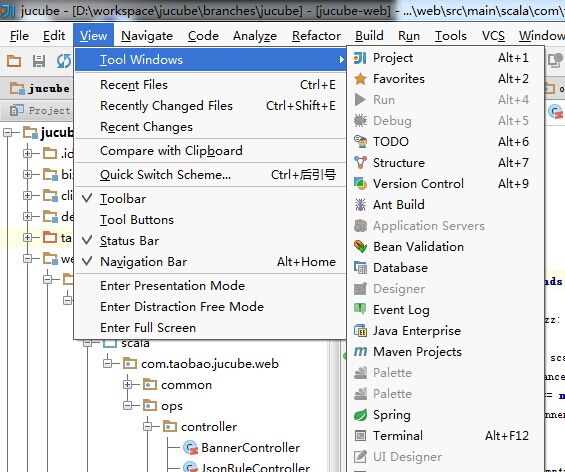Click the Run play icon in submenu

point(360,99)
